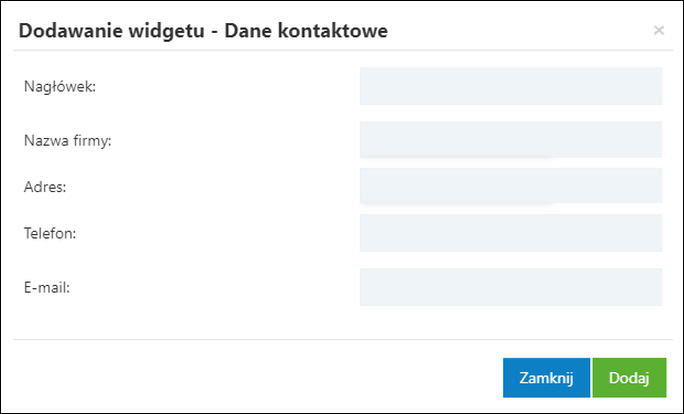This screenshot has width=684, height=414.
Task: Click the Telefon label
Action: point(50,234)
